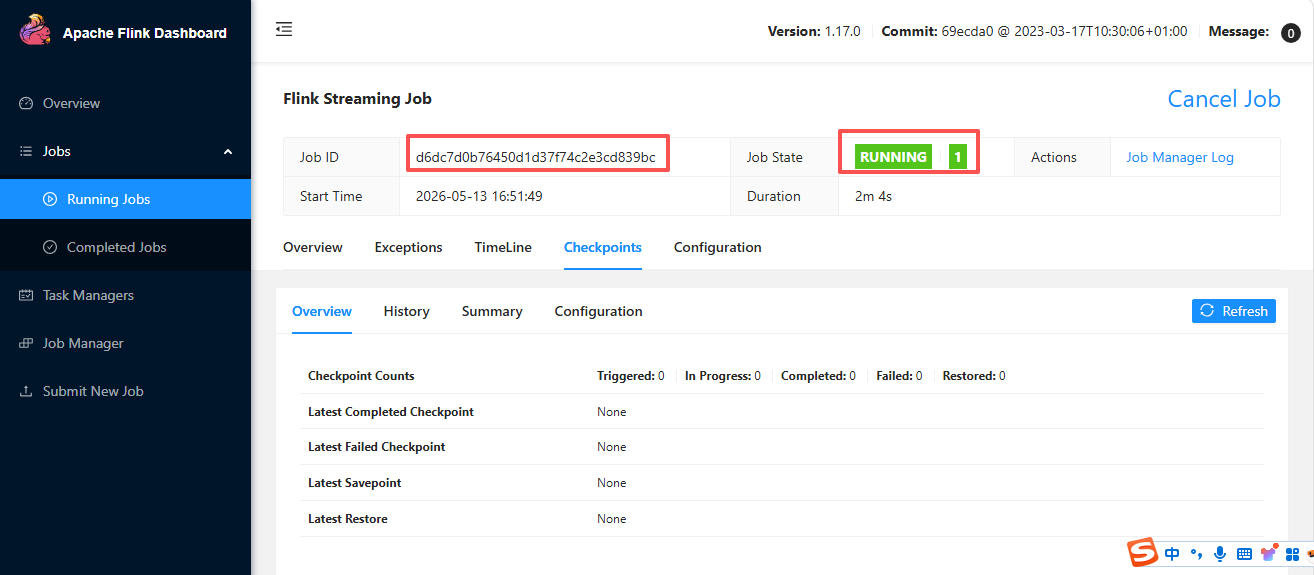The image size is (1314, 575).
Task: Click the Latest Restore label
Action: (348, 519)
